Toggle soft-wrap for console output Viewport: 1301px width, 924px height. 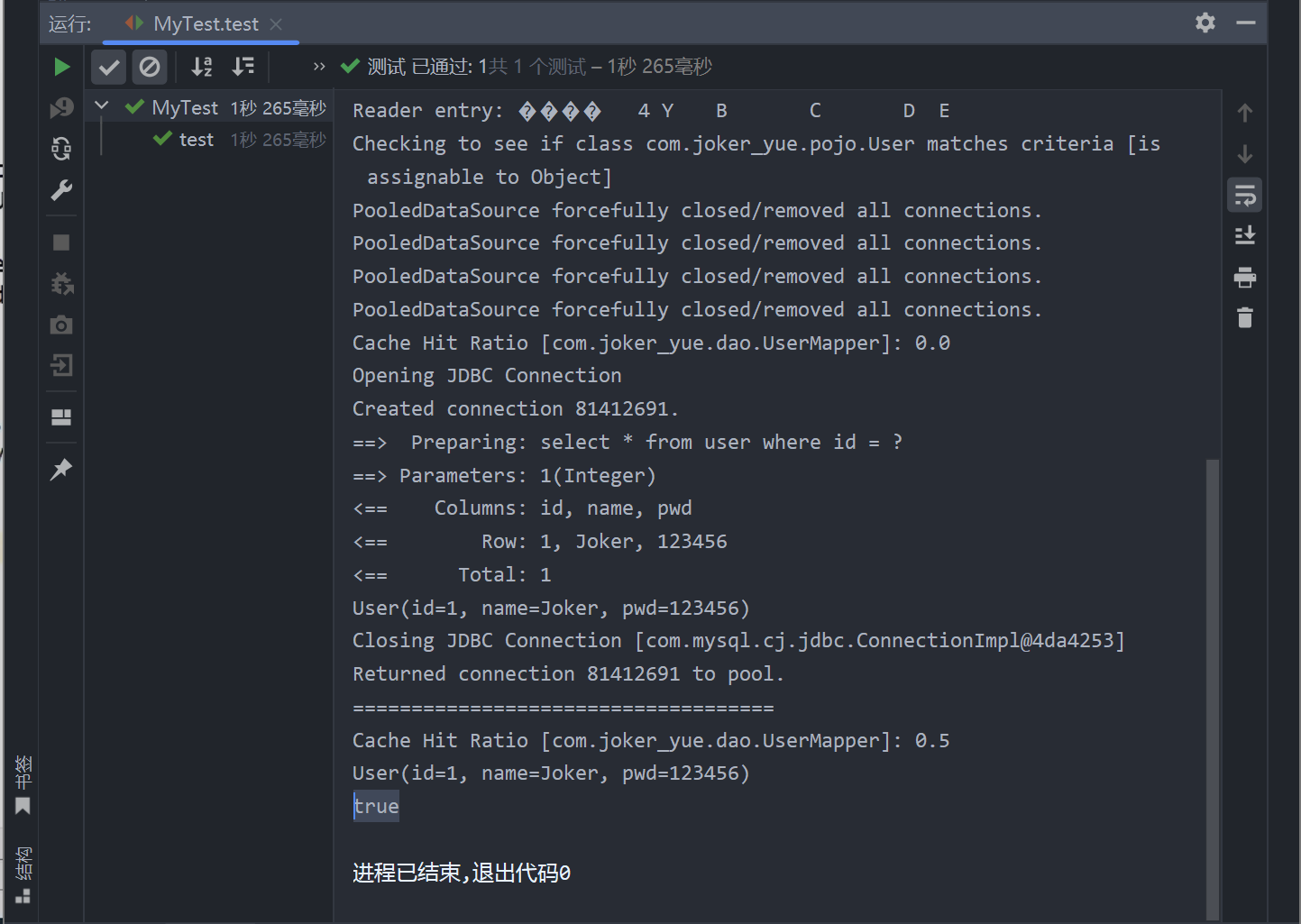click(x=1244, y=195)
